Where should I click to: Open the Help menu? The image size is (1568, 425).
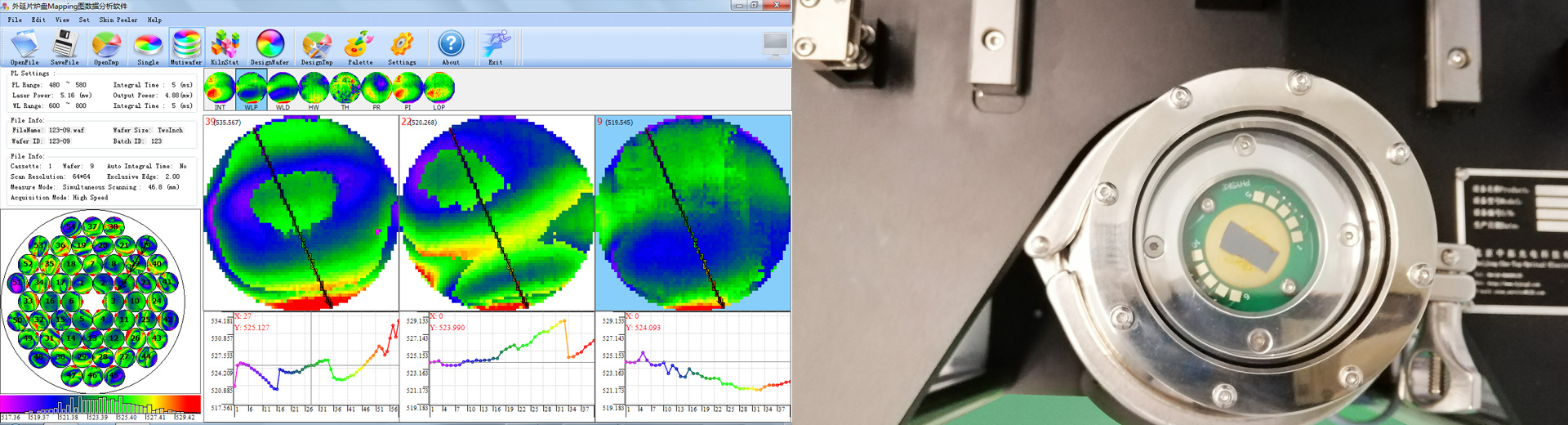(154, 20)
